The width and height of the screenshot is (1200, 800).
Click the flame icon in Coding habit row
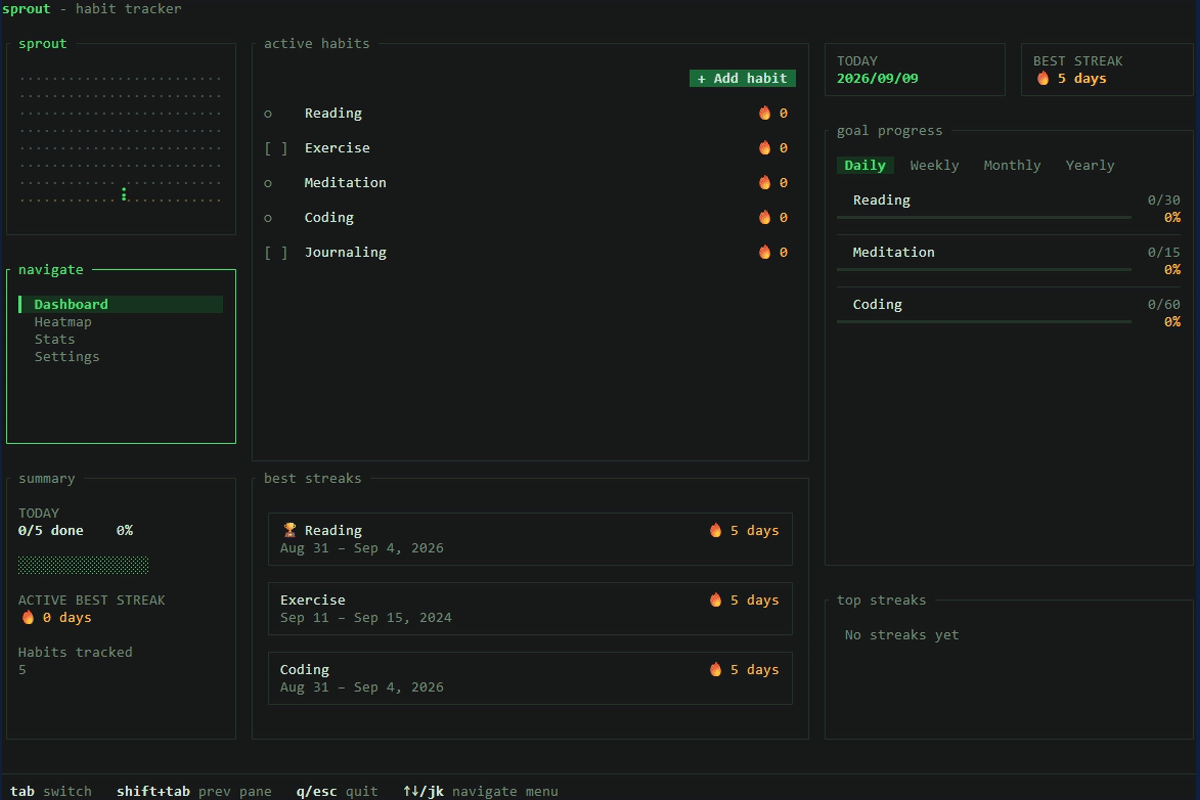(x=765, y=217)
